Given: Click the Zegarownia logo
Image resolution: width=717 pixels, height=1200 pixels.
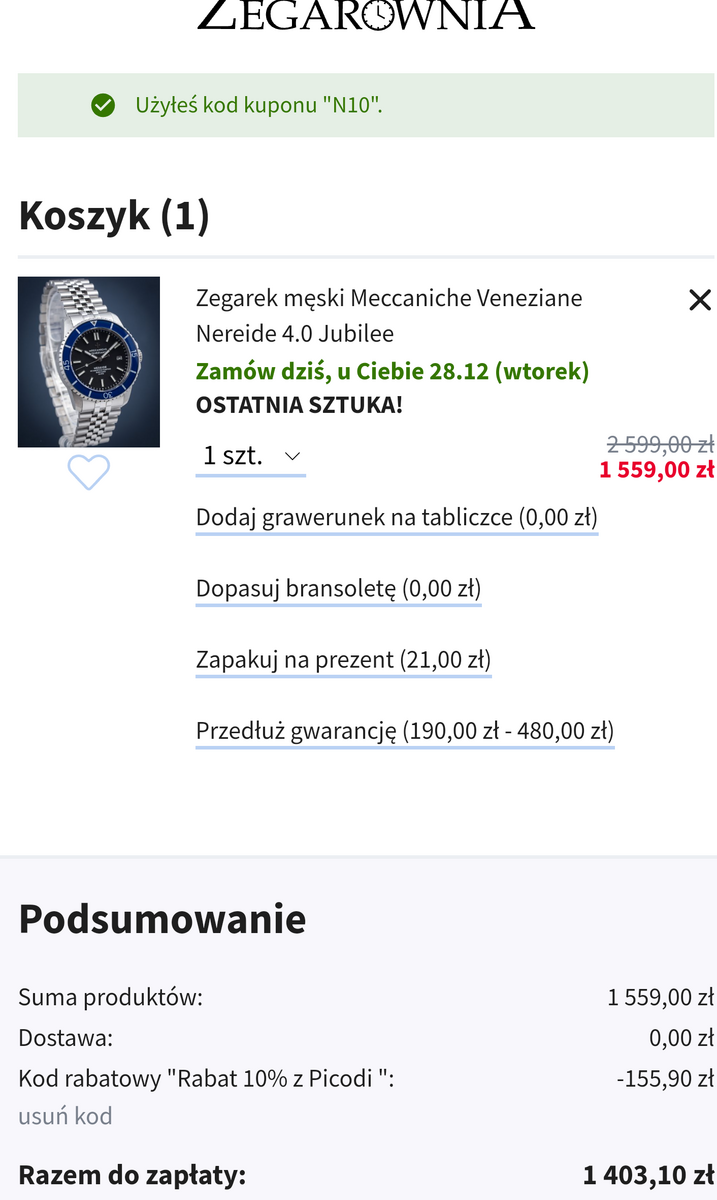Looking at the screenshot, I should pos(365,14).
